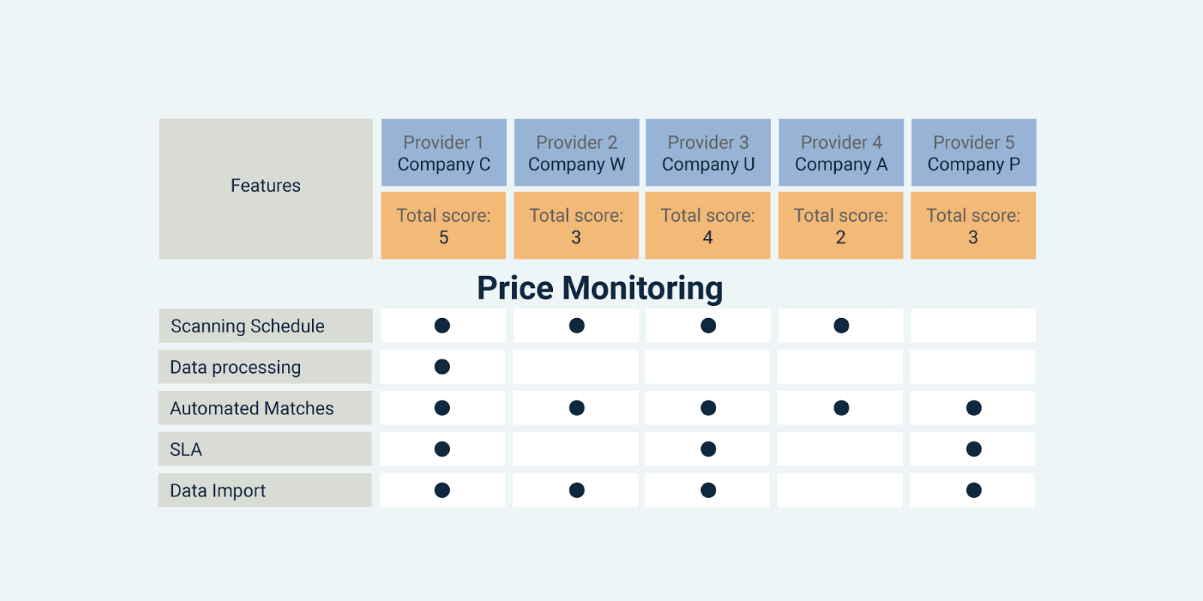Click the Automated Matches dot for Provider 5

(973, 408)
